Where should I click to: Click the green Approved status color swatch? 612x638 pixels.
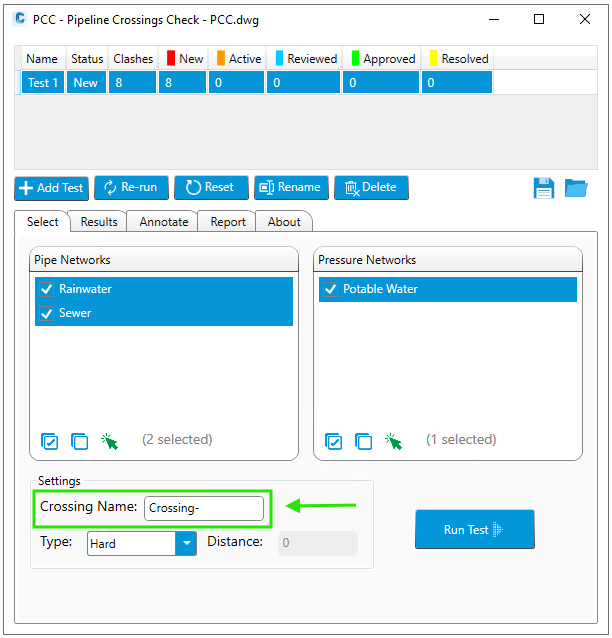[x=355, y=58]
